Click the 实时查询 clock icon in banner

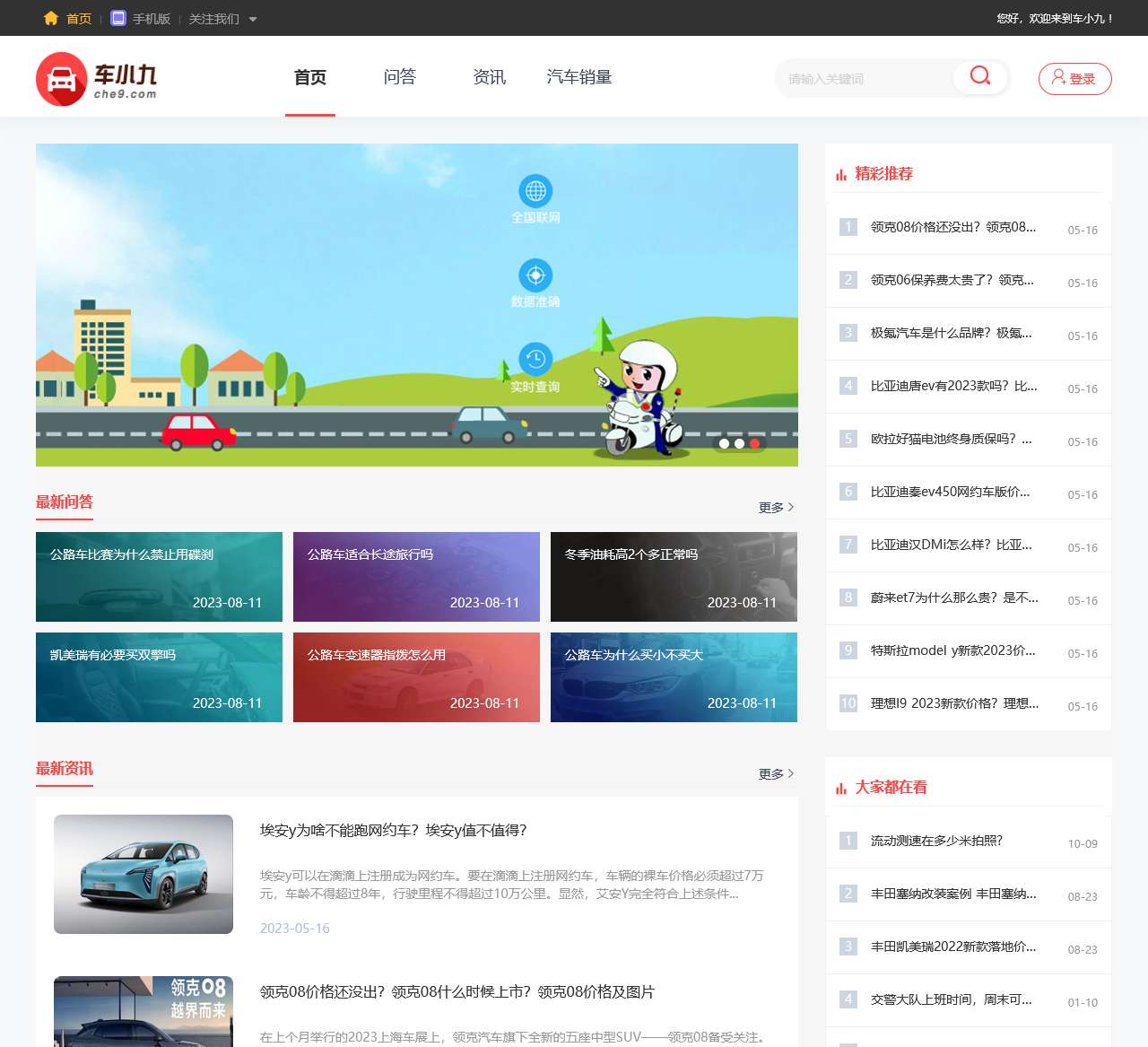click(535, 360)
